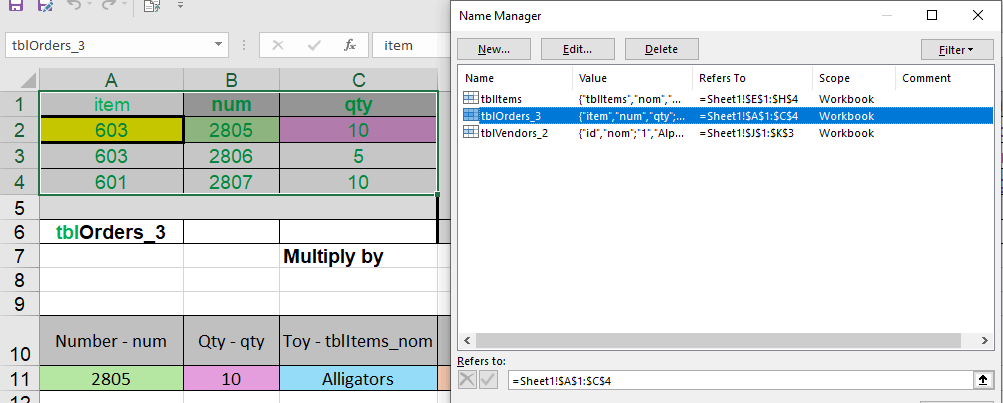The image size is (1003, 403).
Task: Click the horizontal scrollbar in names list
Action: click(x=718, y=341)
